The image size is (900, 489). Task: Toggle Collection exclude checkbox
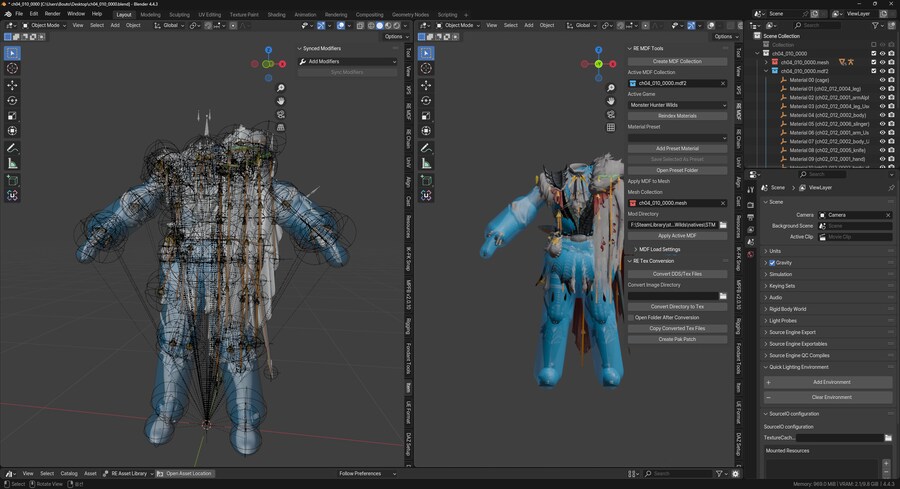tap(874, 45)
